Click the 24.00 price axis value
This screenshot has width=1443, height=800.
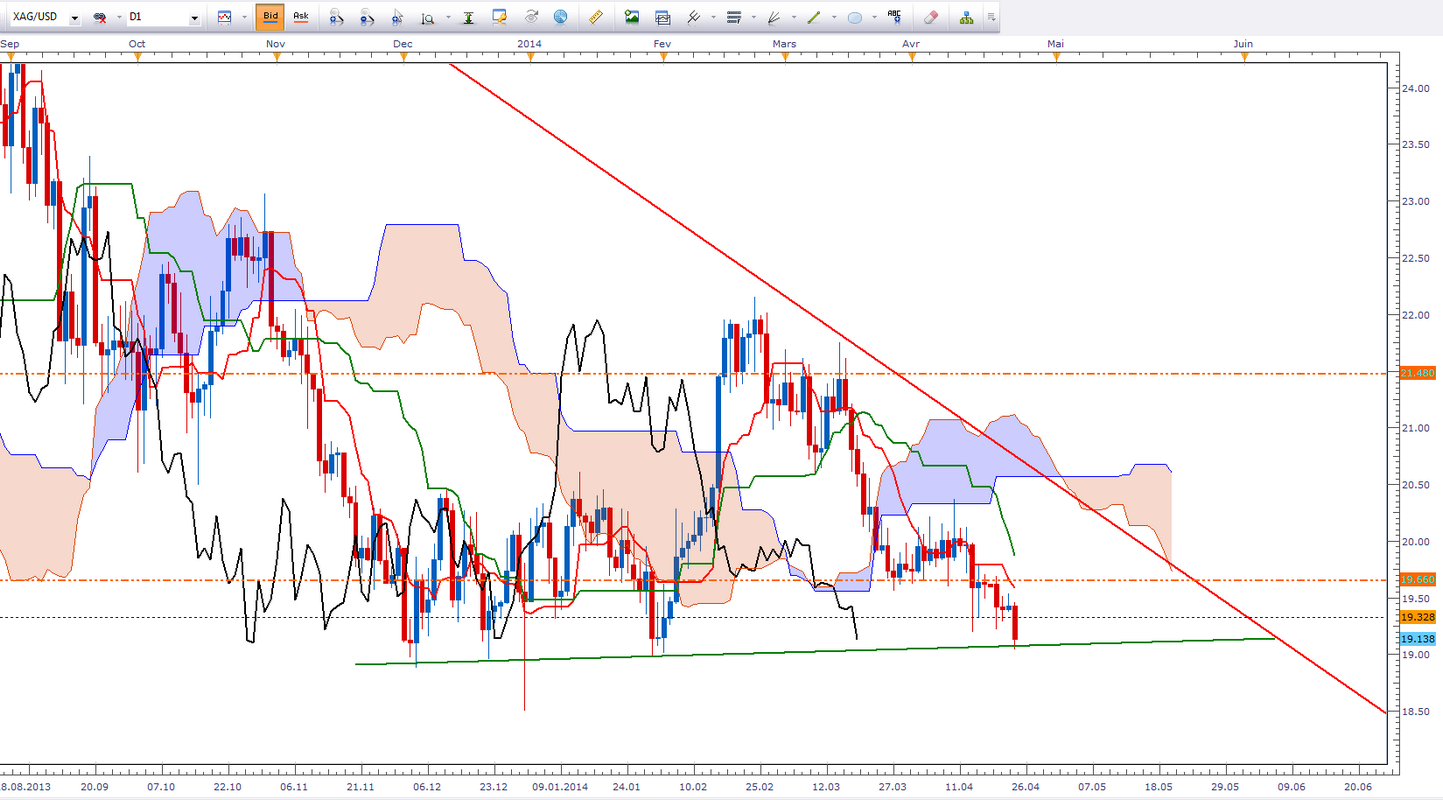tap(1414, 88)
